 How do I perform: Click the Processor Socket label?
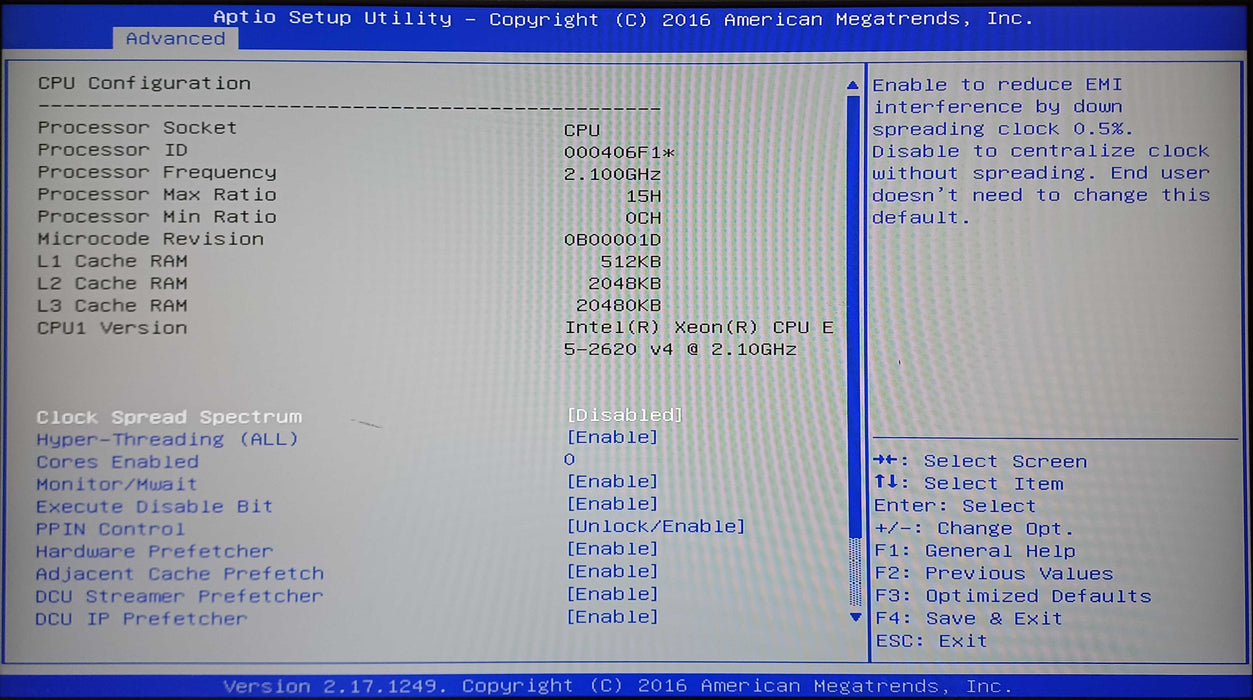pos(137,128)
